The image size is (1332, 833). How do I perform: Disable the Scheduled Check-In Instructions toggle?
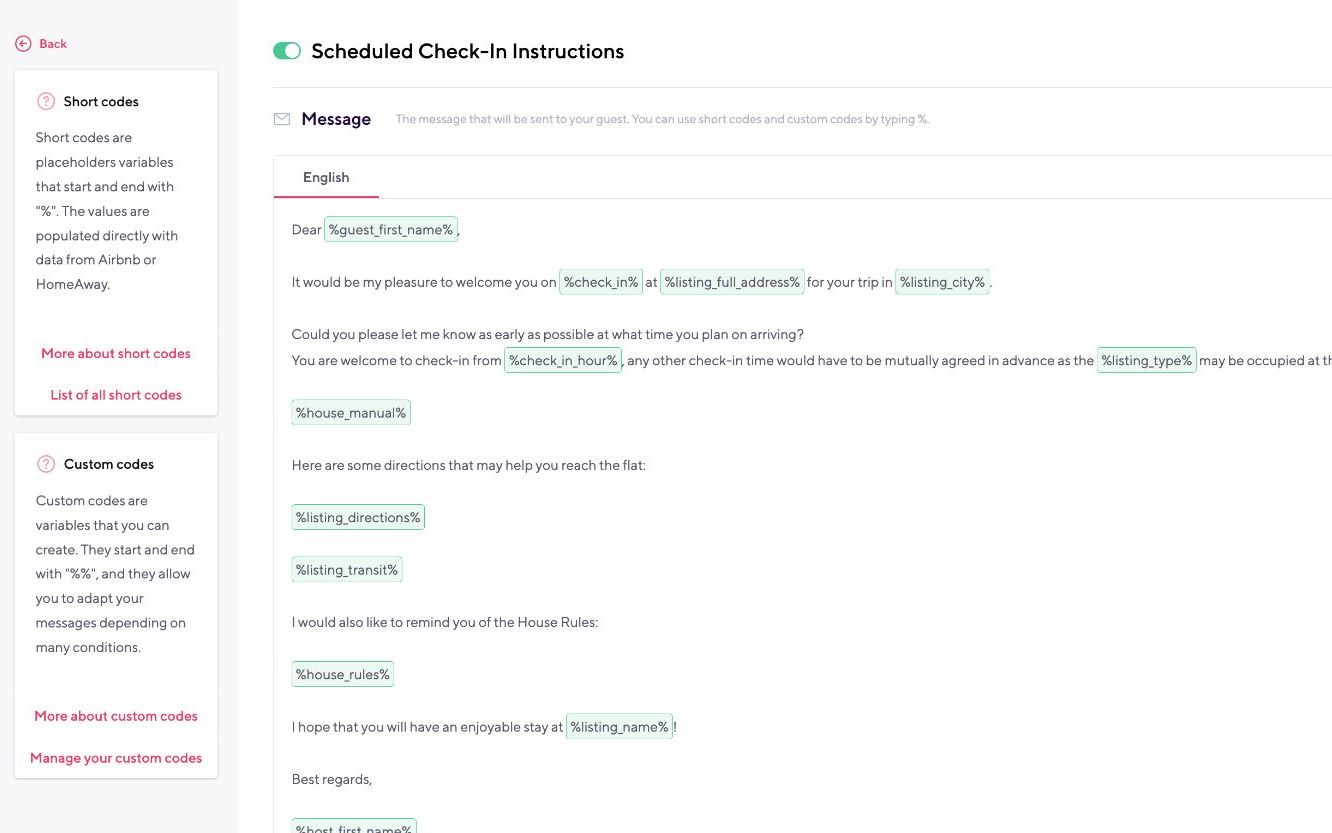pos(287,51)
